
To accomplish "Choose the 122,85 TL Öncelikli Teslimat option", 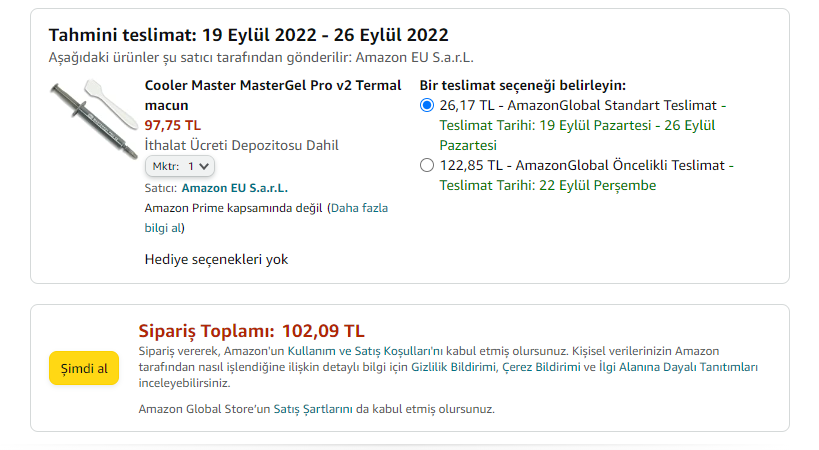I will click(427, 165).
